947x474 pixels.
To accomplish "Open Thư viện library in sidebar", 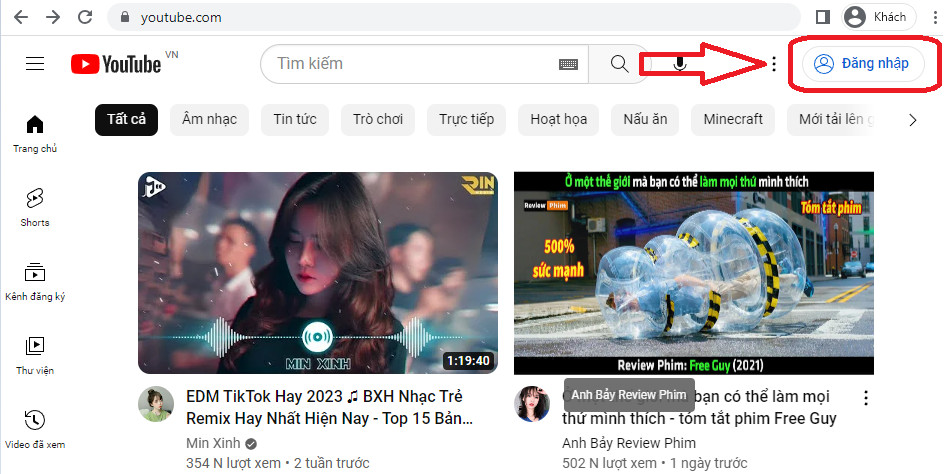I will click(x=35, y=356).
